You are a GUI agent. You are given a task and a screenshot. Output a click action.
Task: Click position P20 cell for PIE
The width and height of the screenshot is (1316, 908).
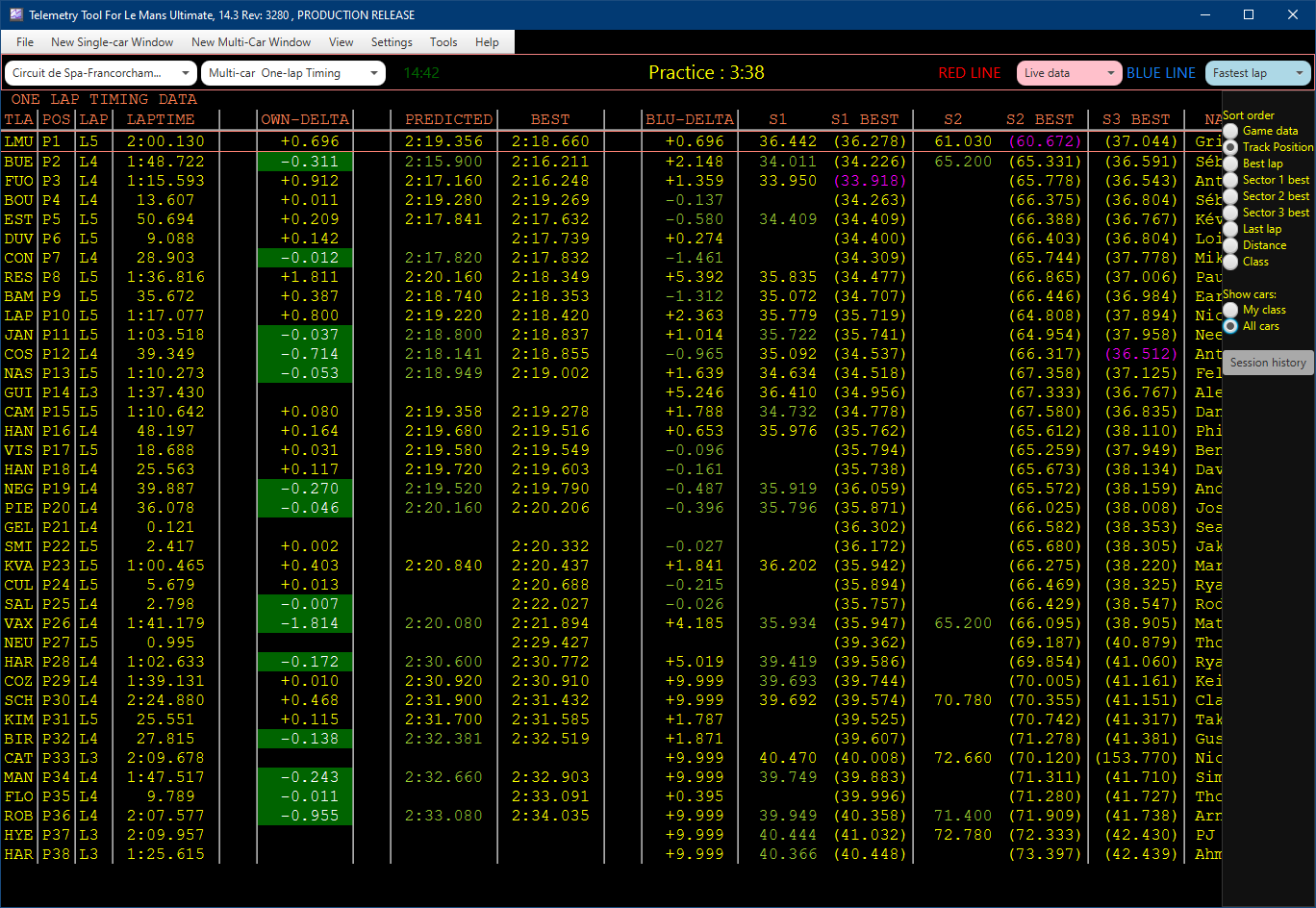57,508
